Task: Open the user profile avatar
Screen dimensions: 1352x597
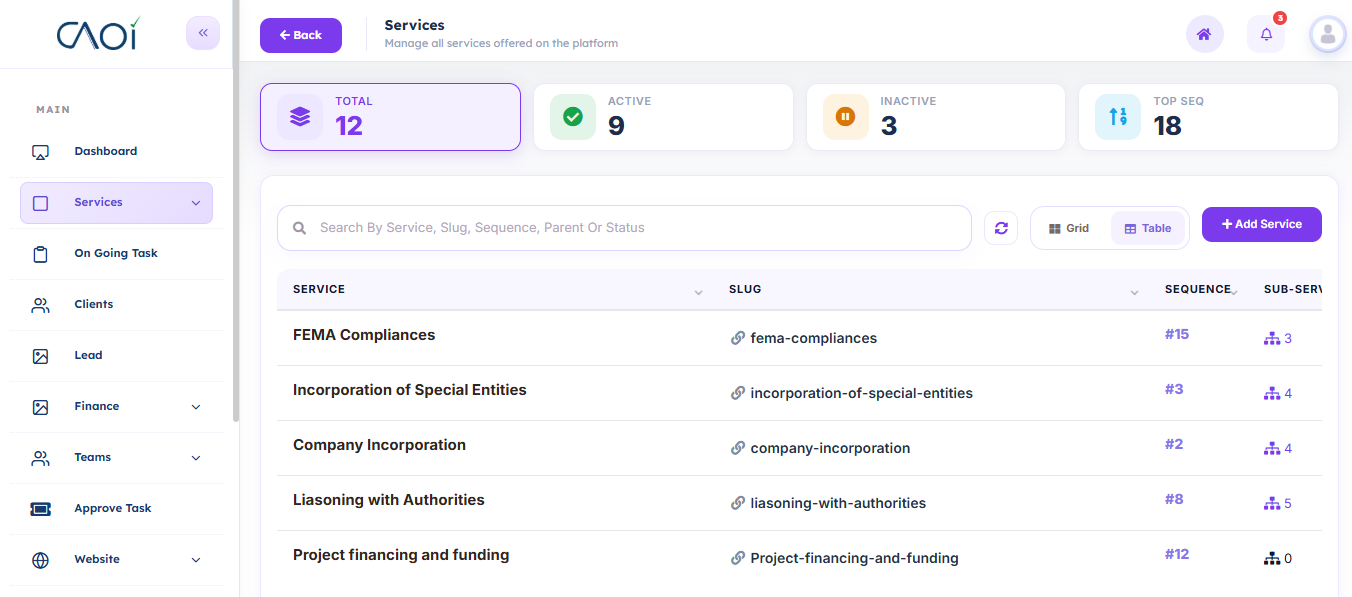Action: click(x=1328, y=34)
